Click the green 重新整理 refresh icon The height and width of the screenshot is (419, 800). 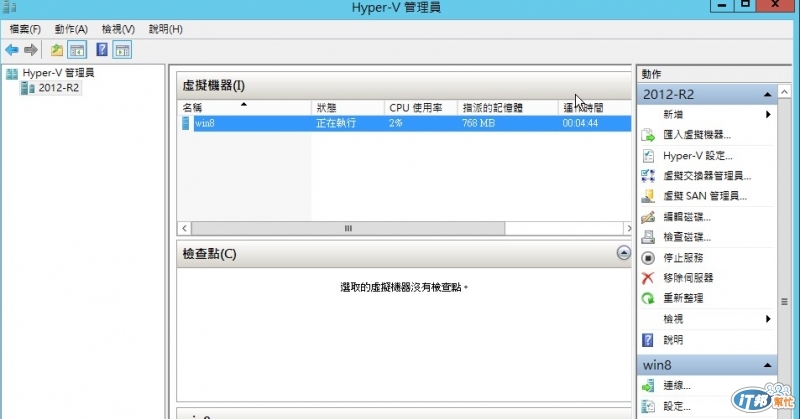648,299
